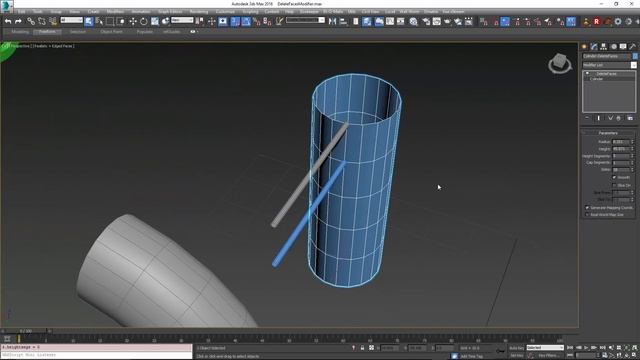The width and height of the screenshot is (640, 360).
Task: Select the DeleteFaces modifier in the stack
Action: click(607, 74)
